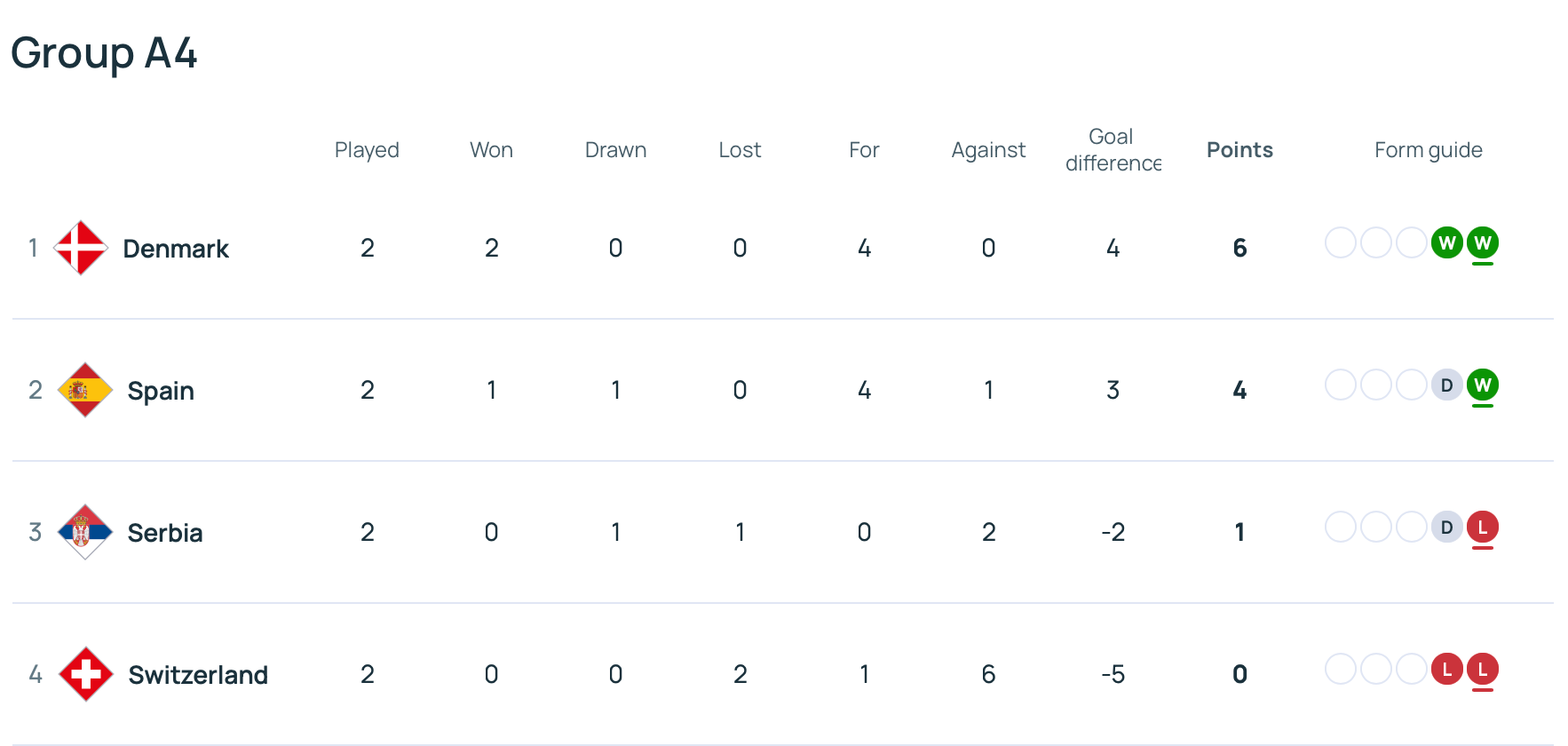Click Spain's D draw form badge

click(1447, 385)
